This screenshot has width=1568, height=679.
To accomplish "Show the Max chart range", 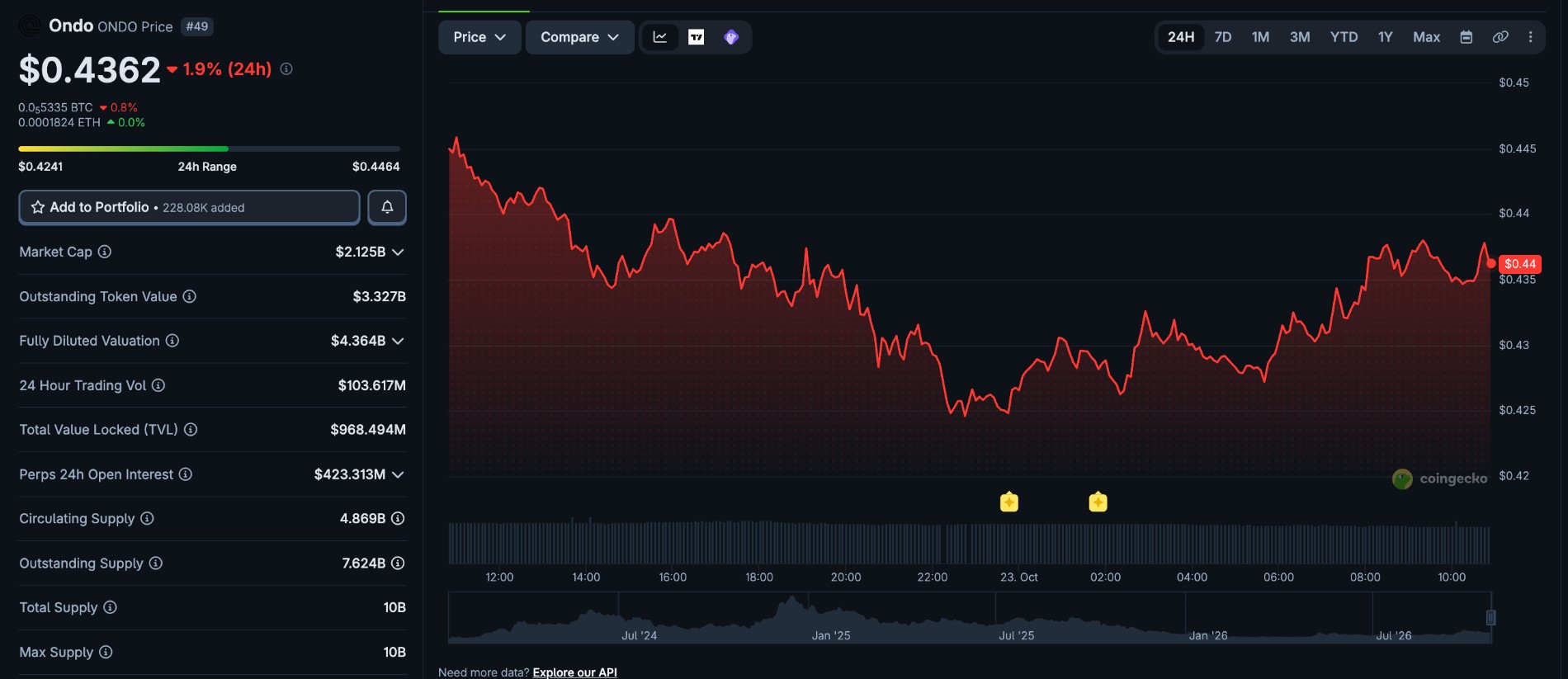I will point(1427,37).
